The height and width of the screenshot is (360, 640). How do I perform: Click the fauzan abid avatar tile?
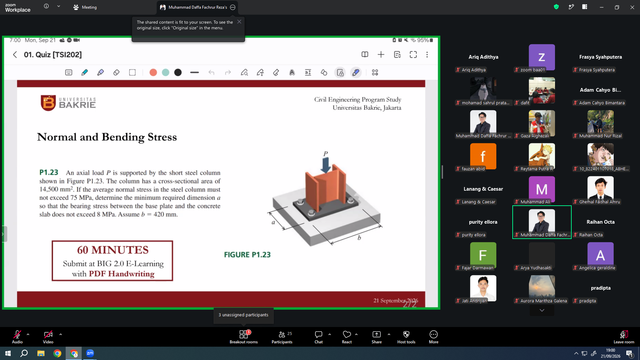pos(483,156)
